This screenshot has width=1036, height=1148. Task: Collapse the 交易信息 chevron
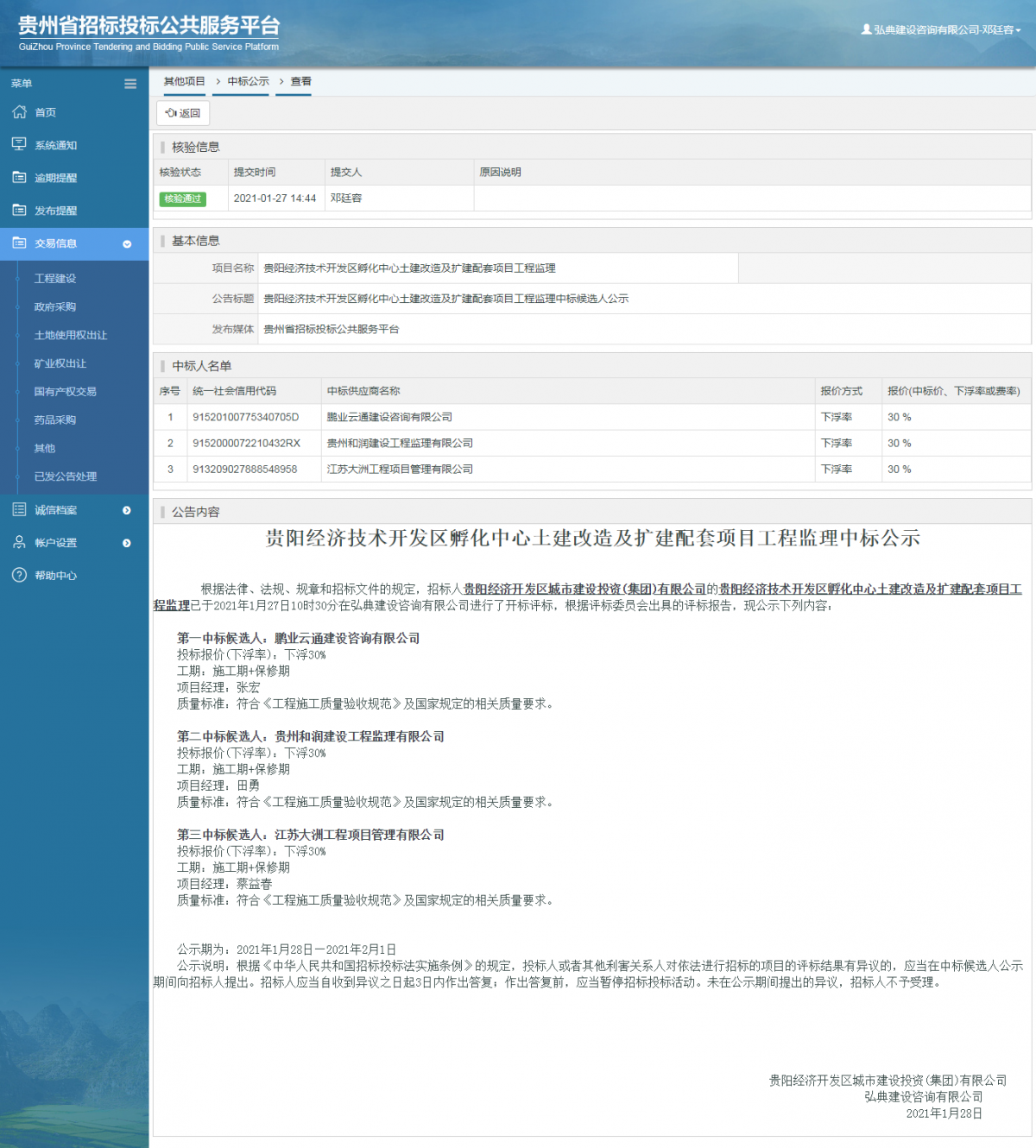coord(127,244)
